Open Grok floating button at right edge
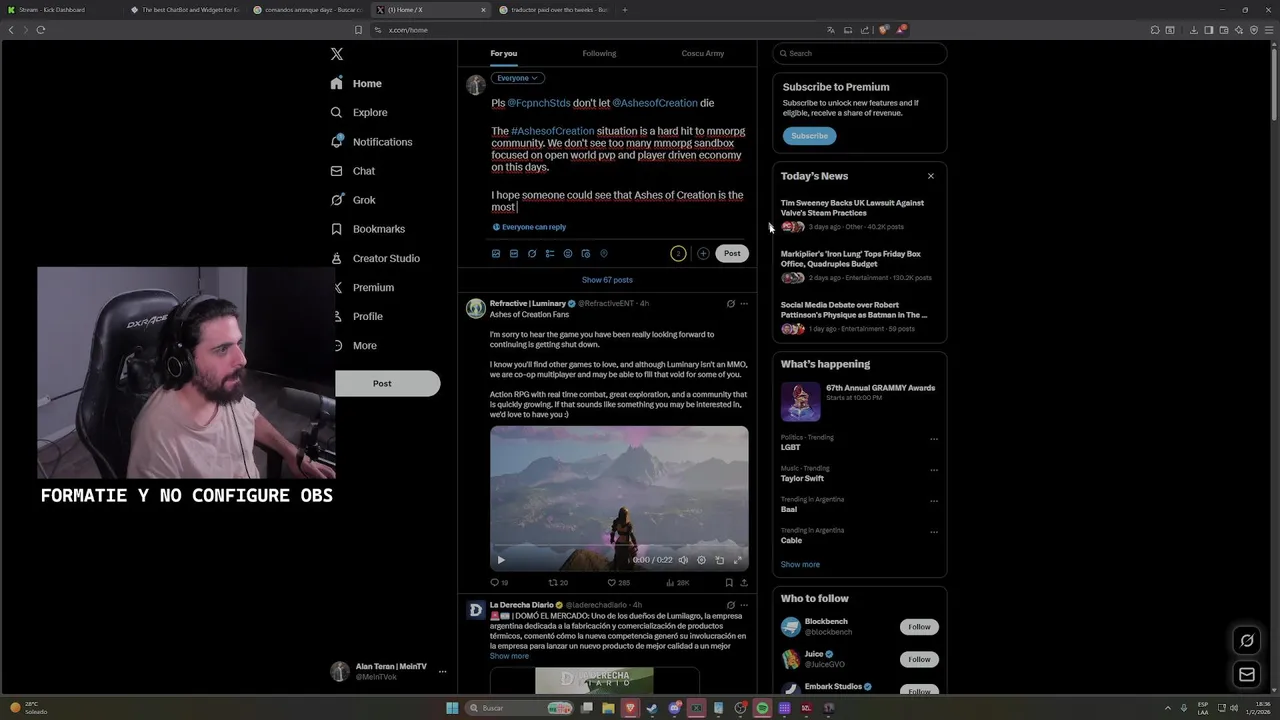 1247,641
